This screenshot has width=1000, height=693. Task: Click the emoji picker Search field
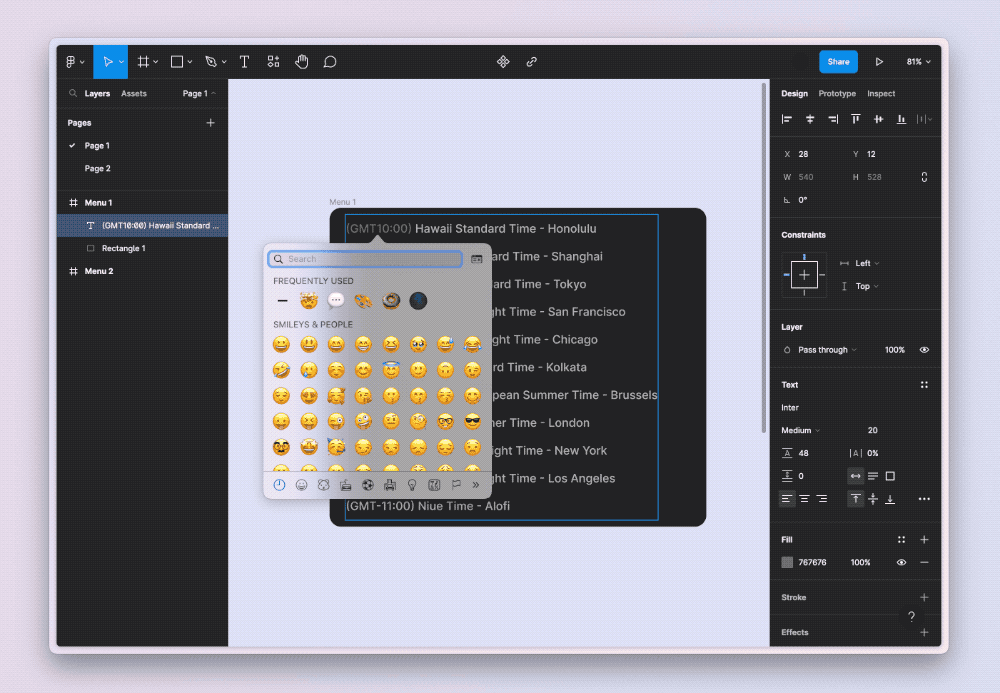tap(365, 259)
